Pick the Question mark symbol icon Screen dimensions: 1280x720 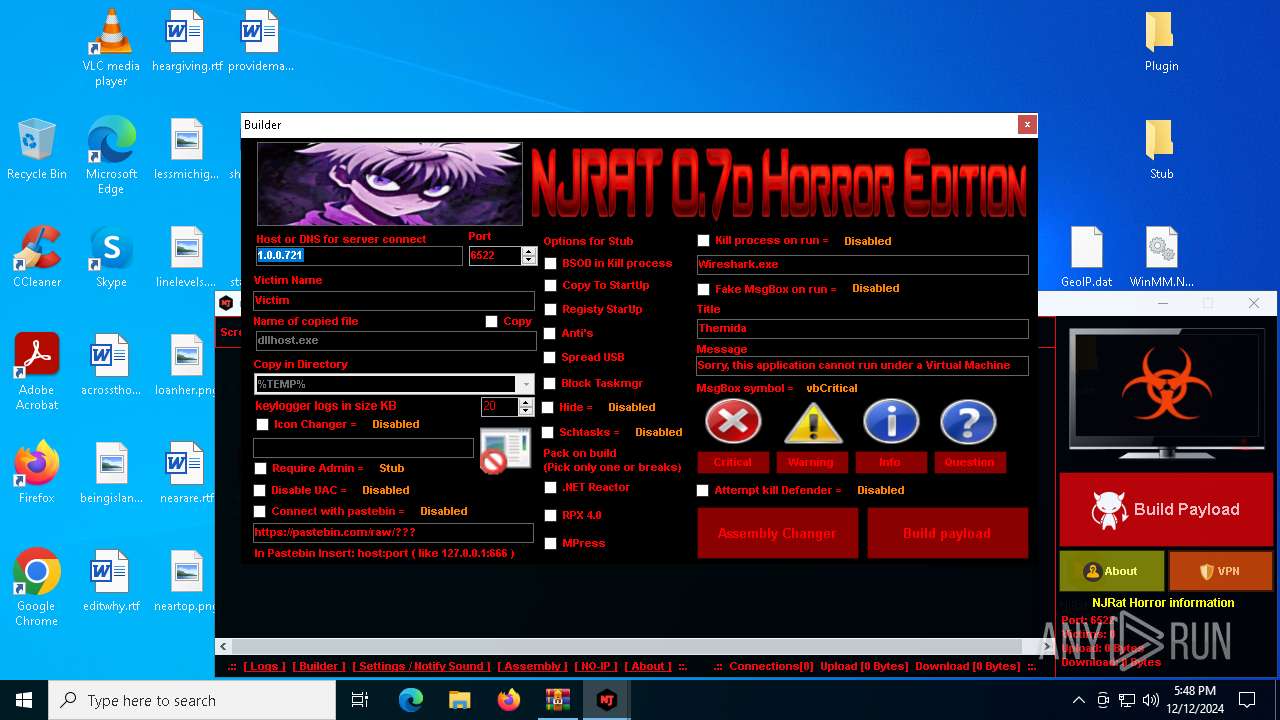pyautogui.click(x=968, y=422)
